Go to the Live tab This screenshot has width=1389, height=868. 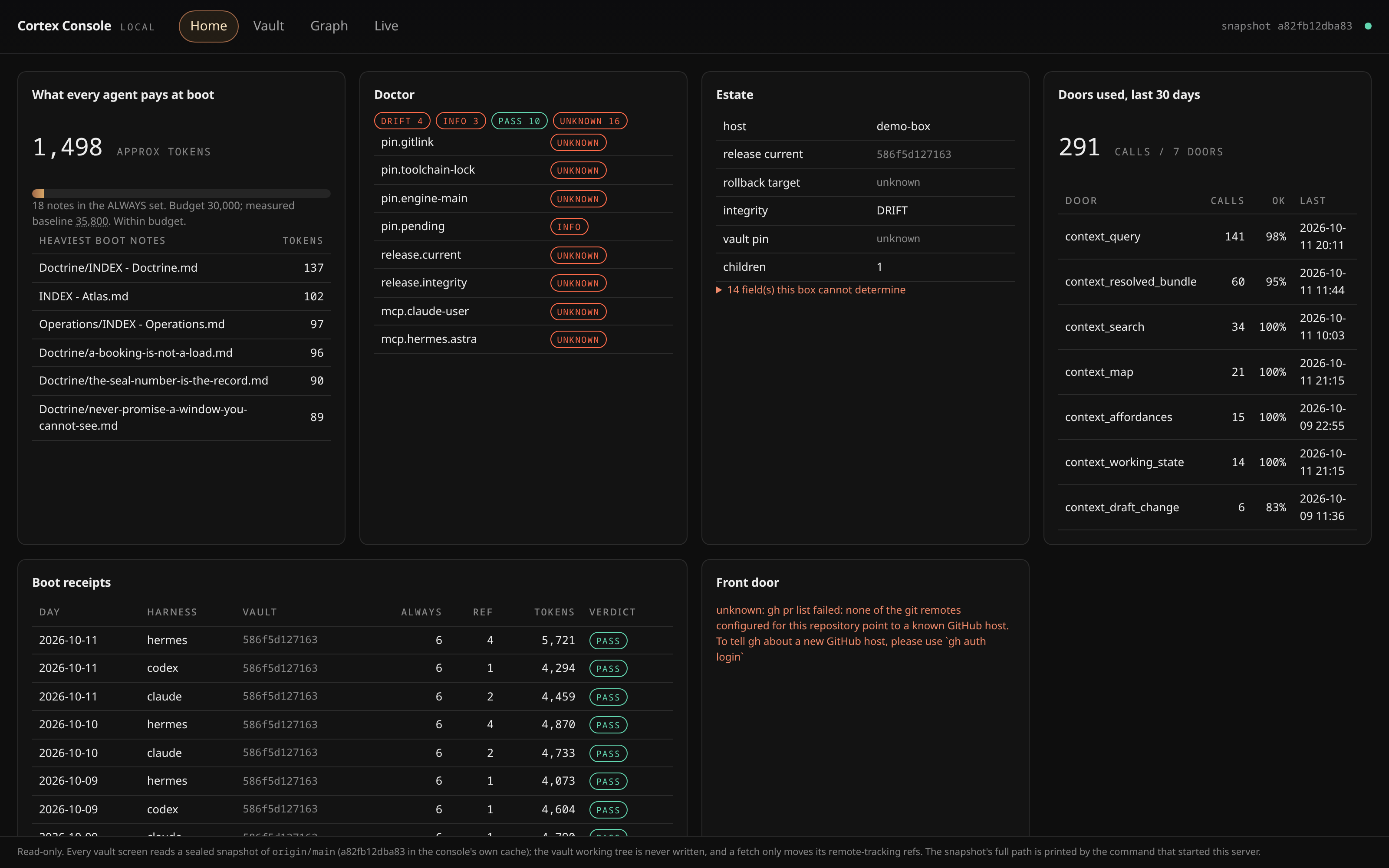[386, 26]
